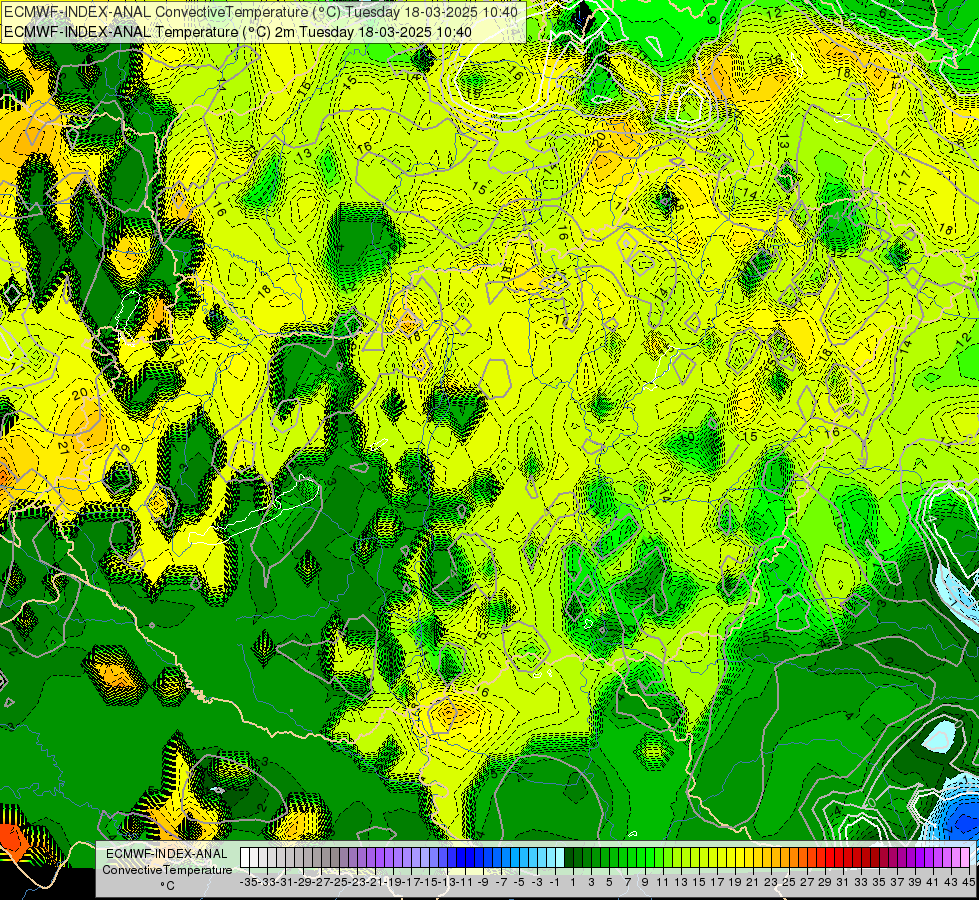The width and height of the screenshot is (979, 900).
Task: Select the pale cyan swatch beside dark green
Action: (x=560, y=858)
